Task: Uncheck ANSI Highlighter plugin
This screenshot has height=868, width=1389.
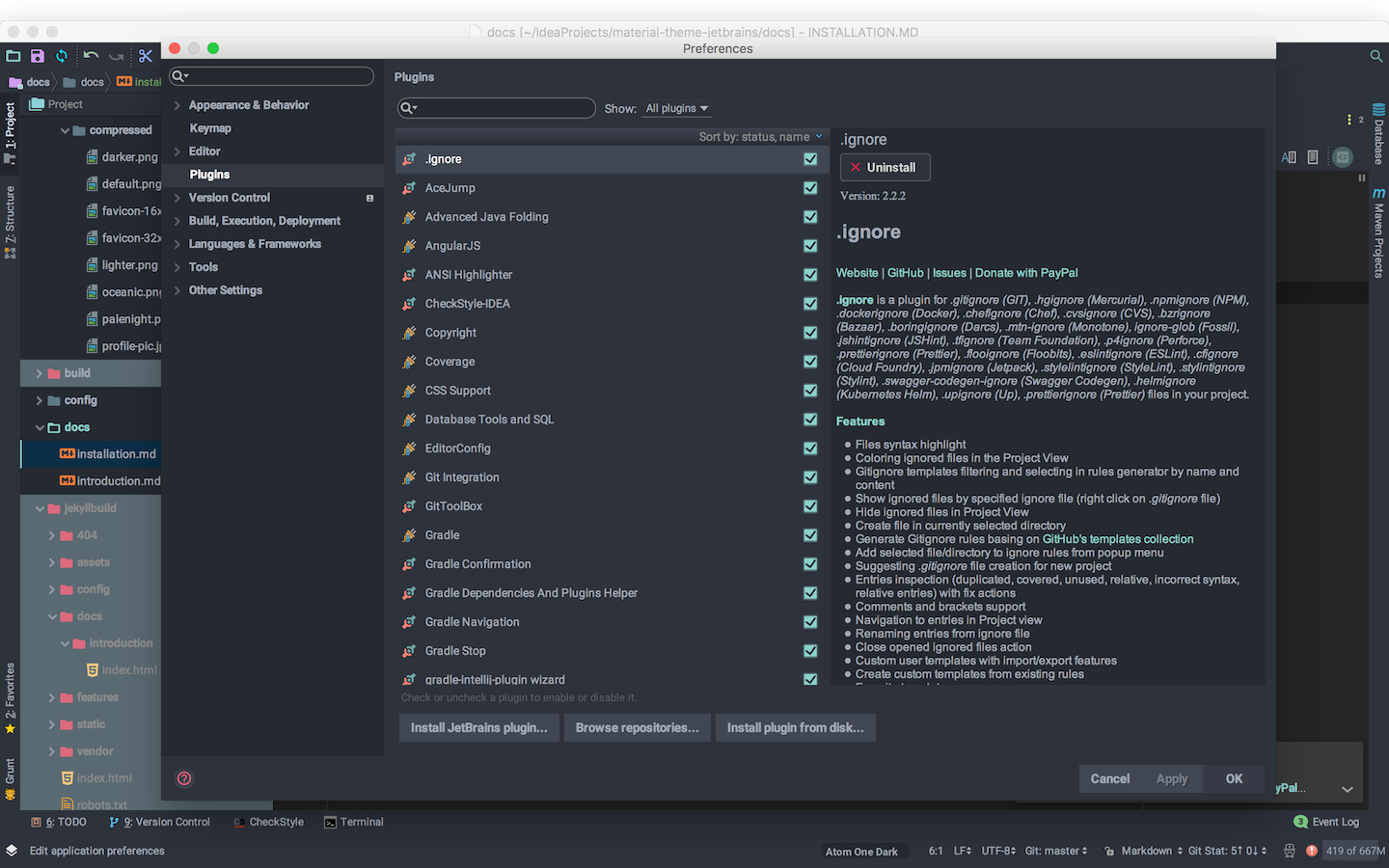Action: tap(810, 275)
